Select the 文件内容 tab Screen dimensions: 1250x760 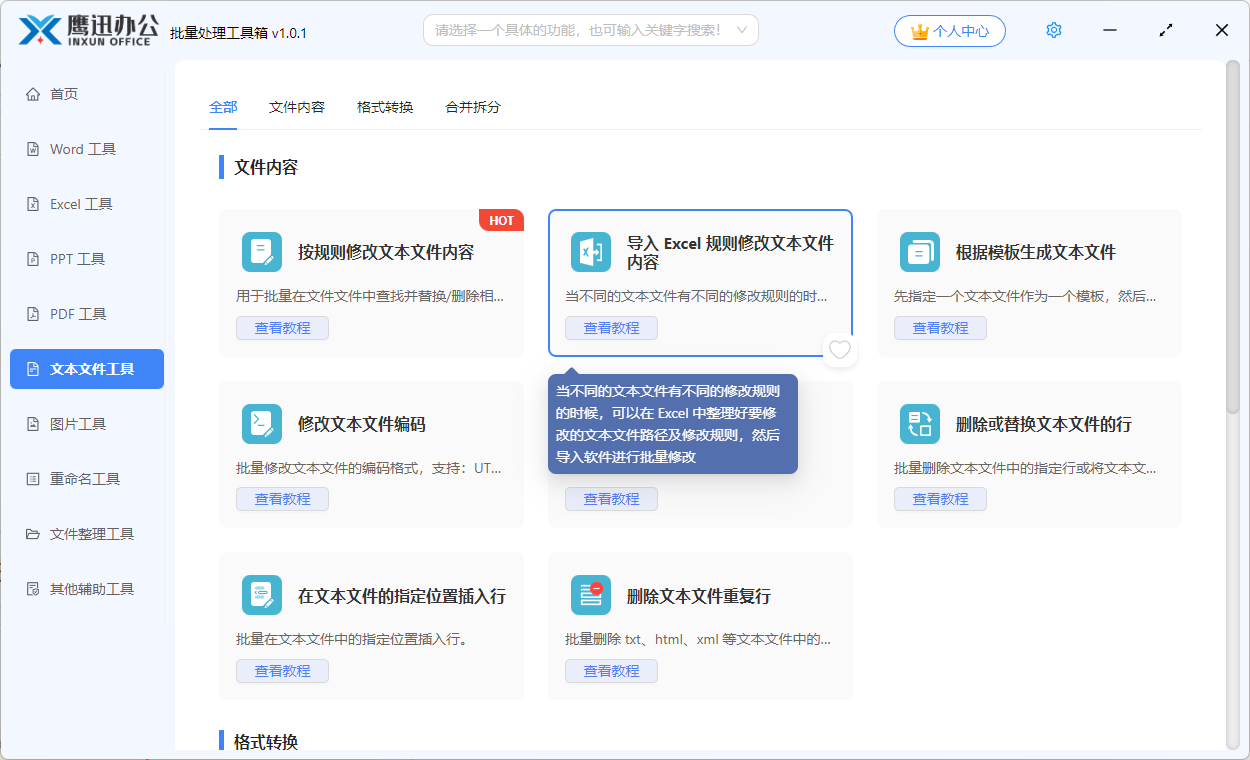[x=297, y=106]
